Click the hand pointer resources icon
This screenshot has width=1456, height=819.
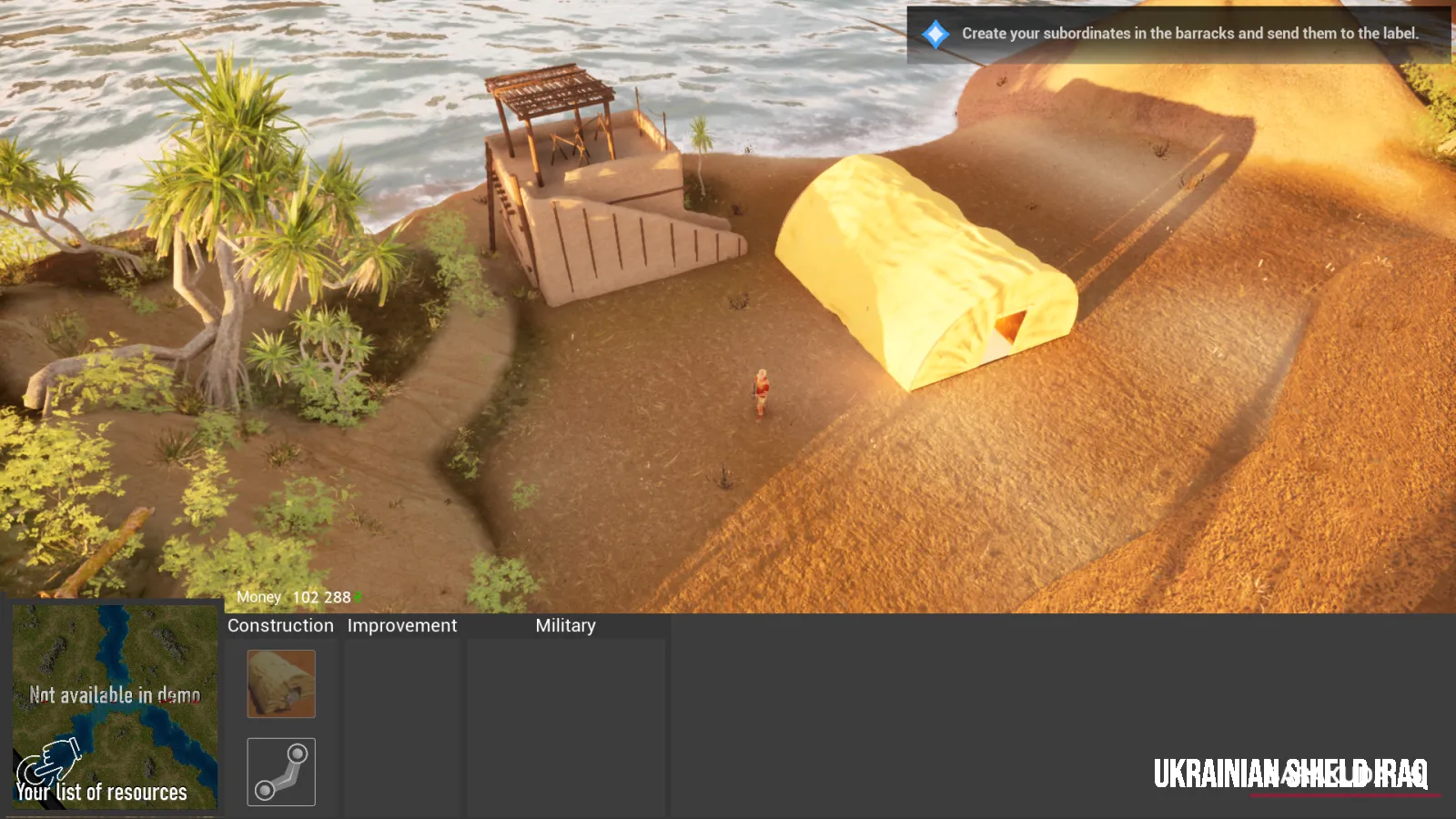point(50,762)
